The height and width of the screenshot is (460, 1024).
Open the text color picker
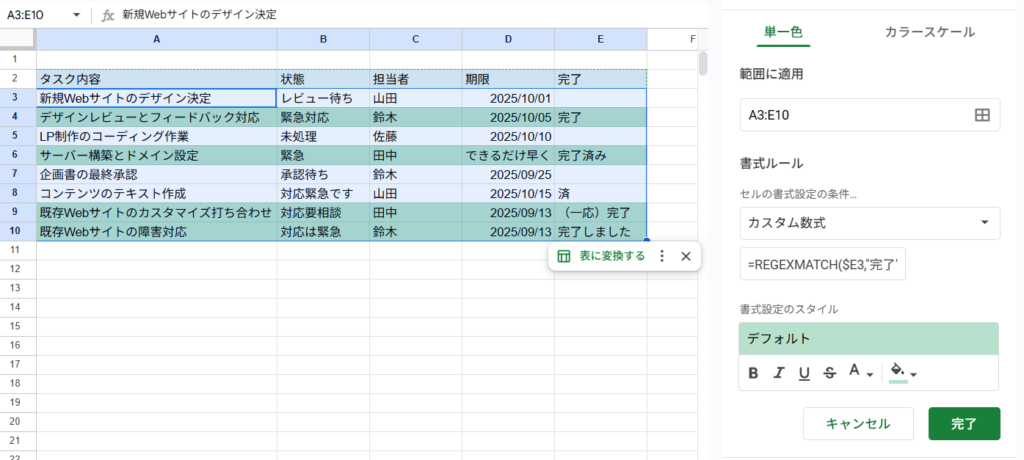(859, 373)
